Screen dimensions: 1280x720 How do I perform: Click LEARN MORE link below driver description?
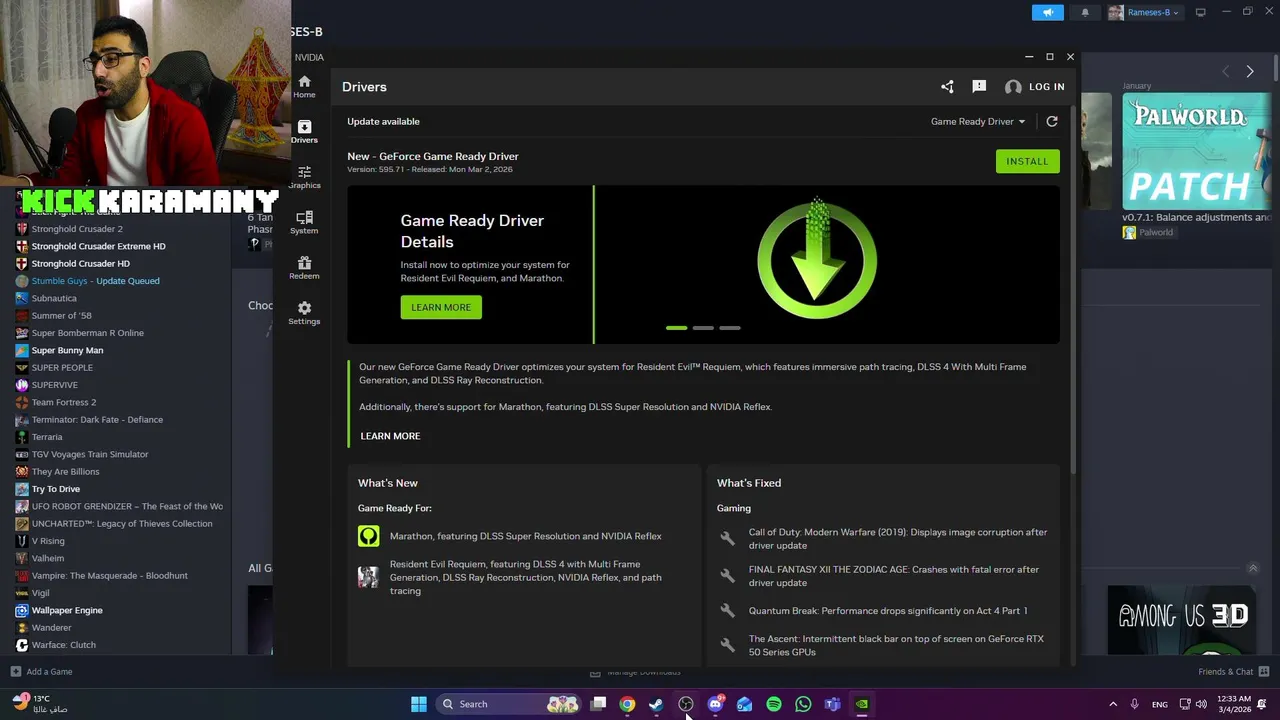(390, 436)
